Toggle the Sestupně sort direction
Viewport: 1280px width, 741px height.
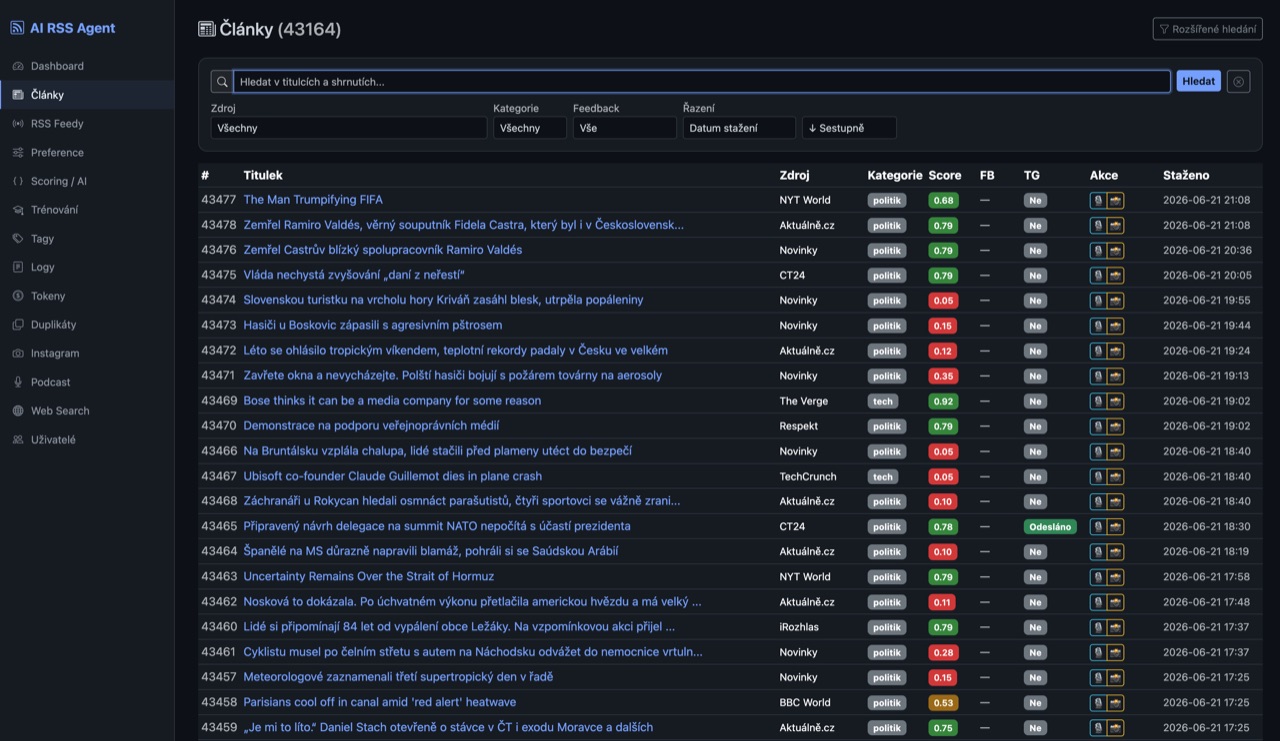point(849,128)
